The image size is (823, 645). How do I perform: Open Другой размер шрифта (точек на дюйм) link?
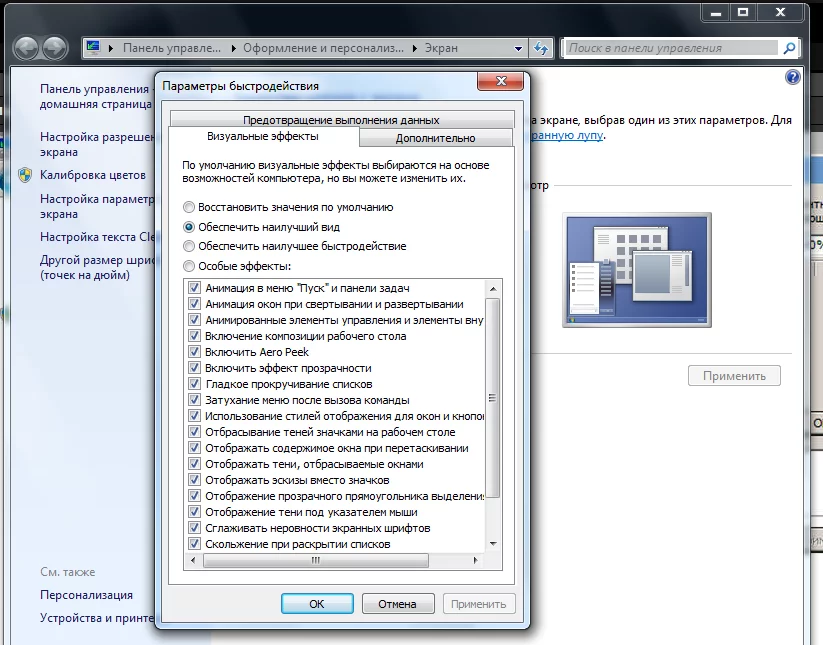pos(97,268)
